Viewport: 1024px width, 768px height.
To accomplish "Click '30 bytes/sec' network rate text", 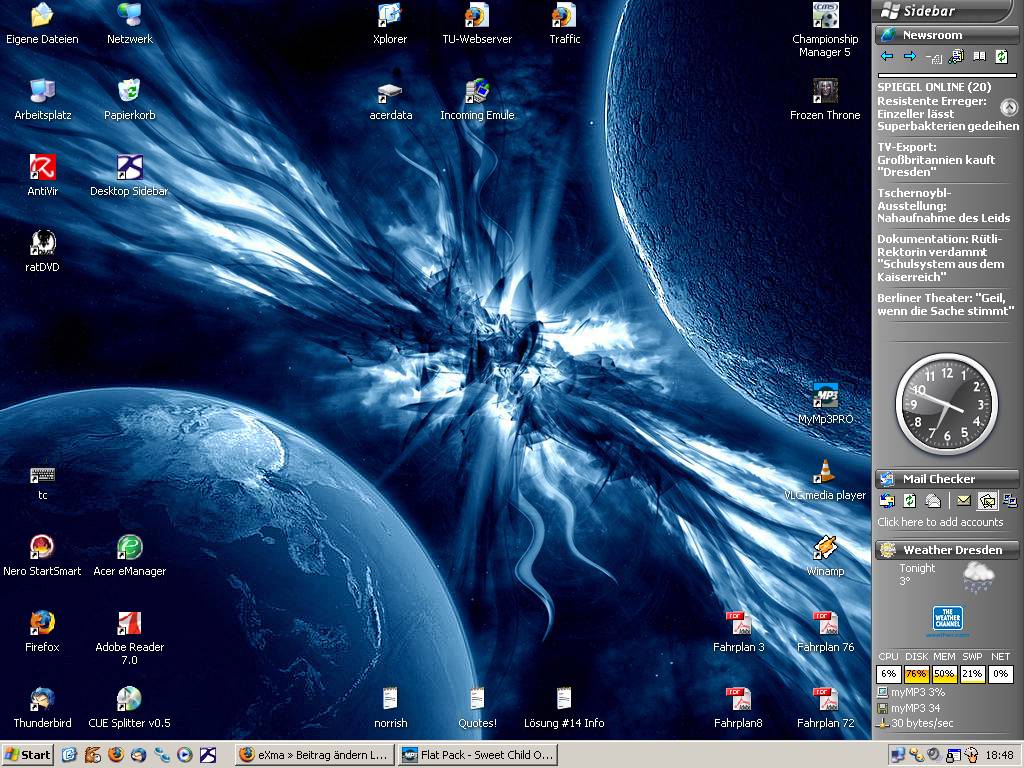I will (x=922, y=723).
